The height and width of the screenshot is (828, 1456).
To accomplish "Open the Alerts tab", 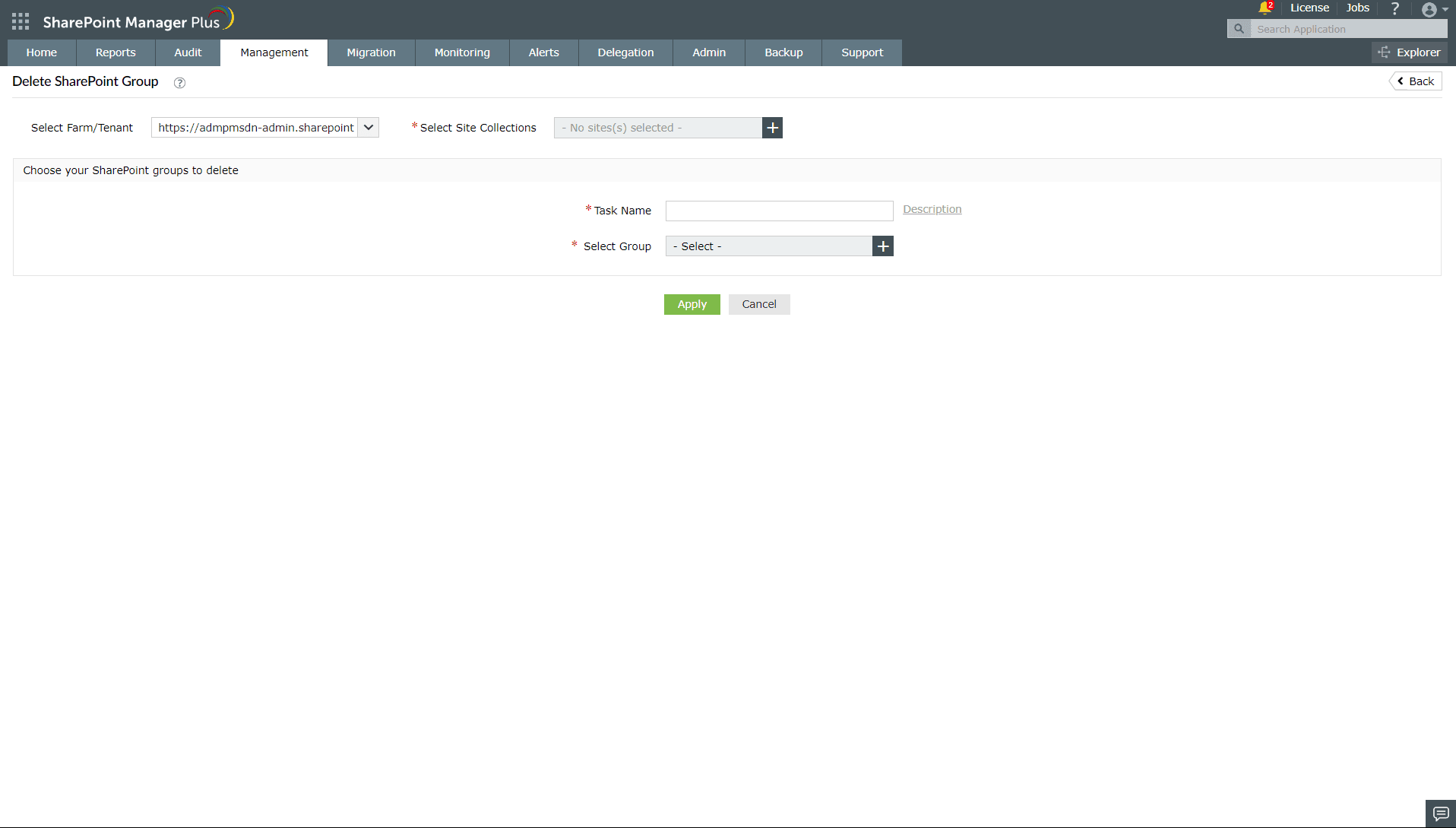I will (x=544, y=52).
